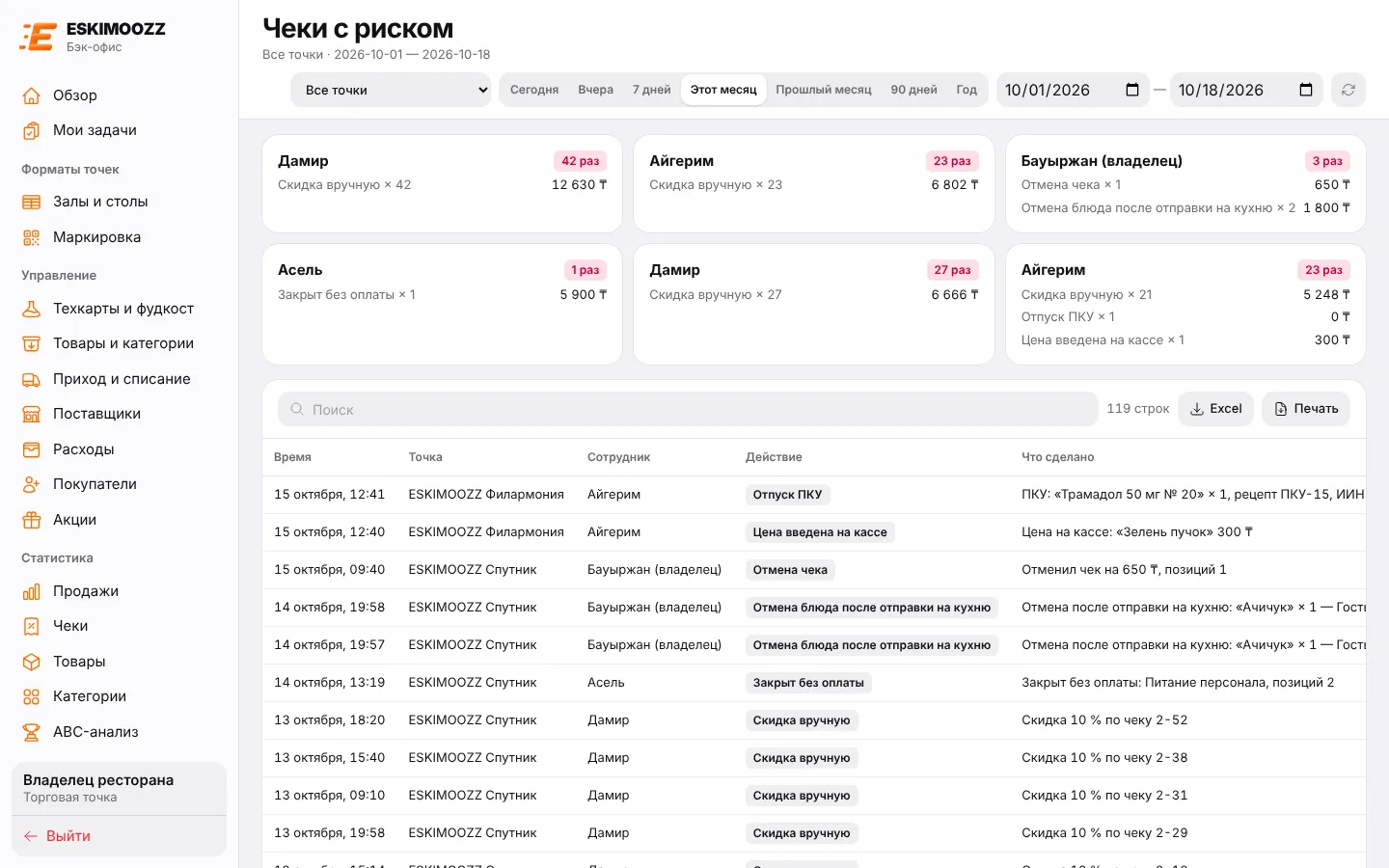Select the Этот месяц period tab
This screenshot has height=868, width=1389.
pyautogui.click(x=723, y=90)
